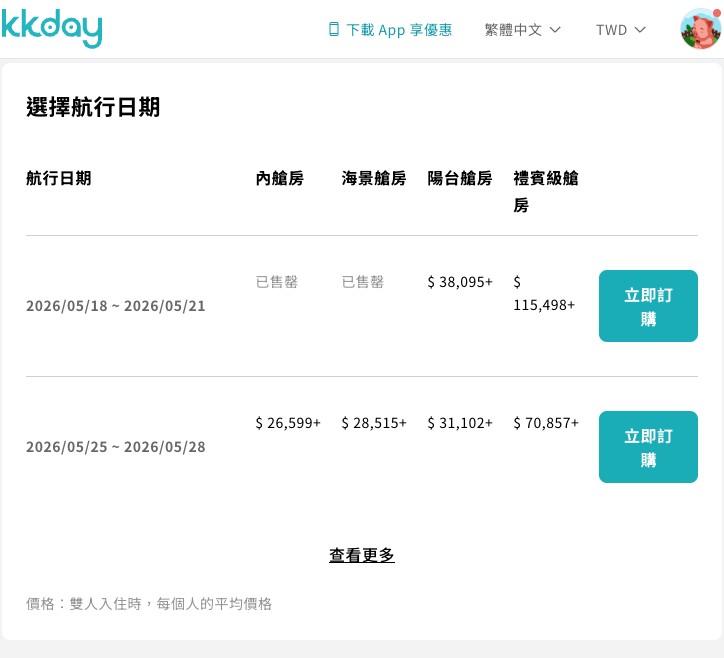
Task: Expand the 繁體中文 language dropdown
Action: pos(522,30)
